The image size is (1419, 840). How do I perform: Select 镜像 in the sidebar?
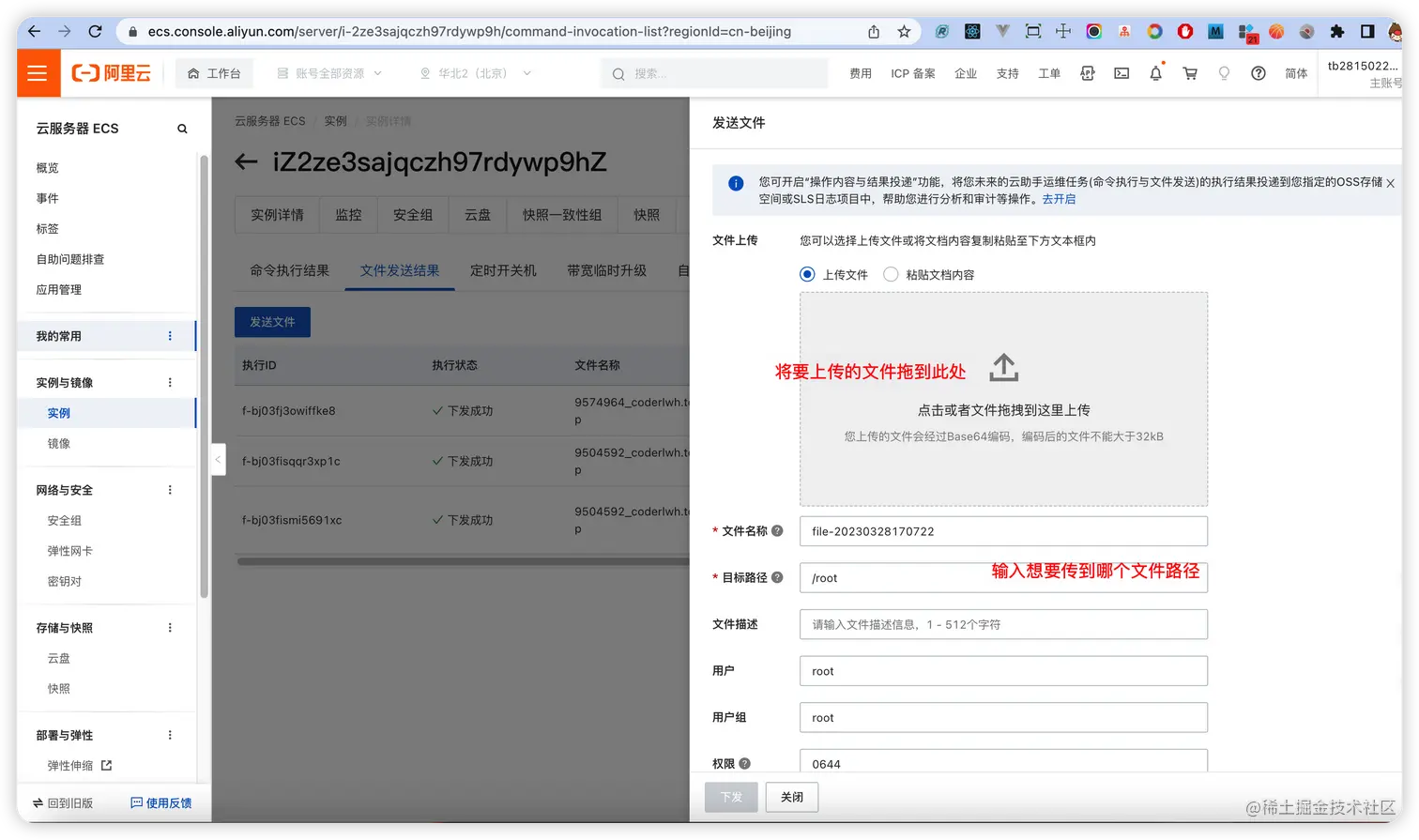[59, 443]
